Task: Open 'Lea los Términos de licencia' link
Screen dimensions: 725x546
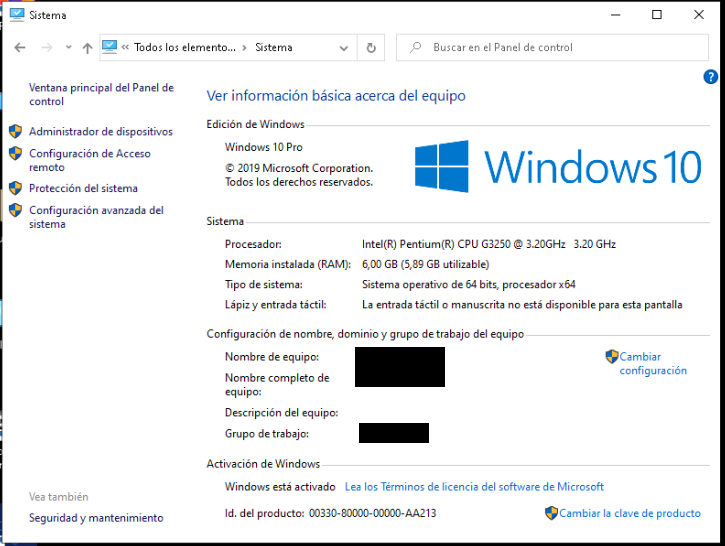Action: (474, 487)
